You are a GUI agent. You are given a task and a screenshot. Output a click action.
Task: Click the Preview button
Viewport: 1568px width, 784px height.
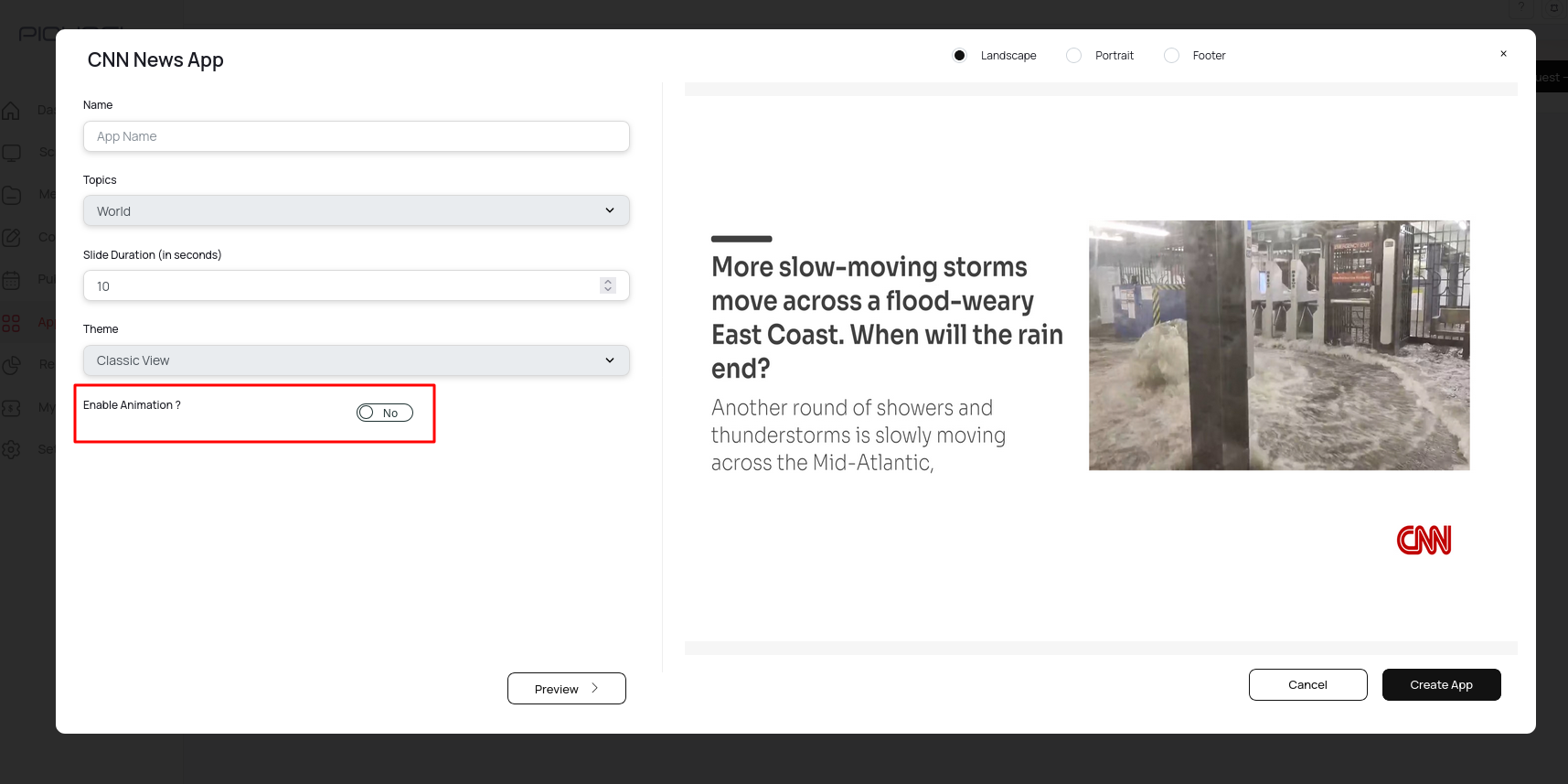(x=566, y=689)
